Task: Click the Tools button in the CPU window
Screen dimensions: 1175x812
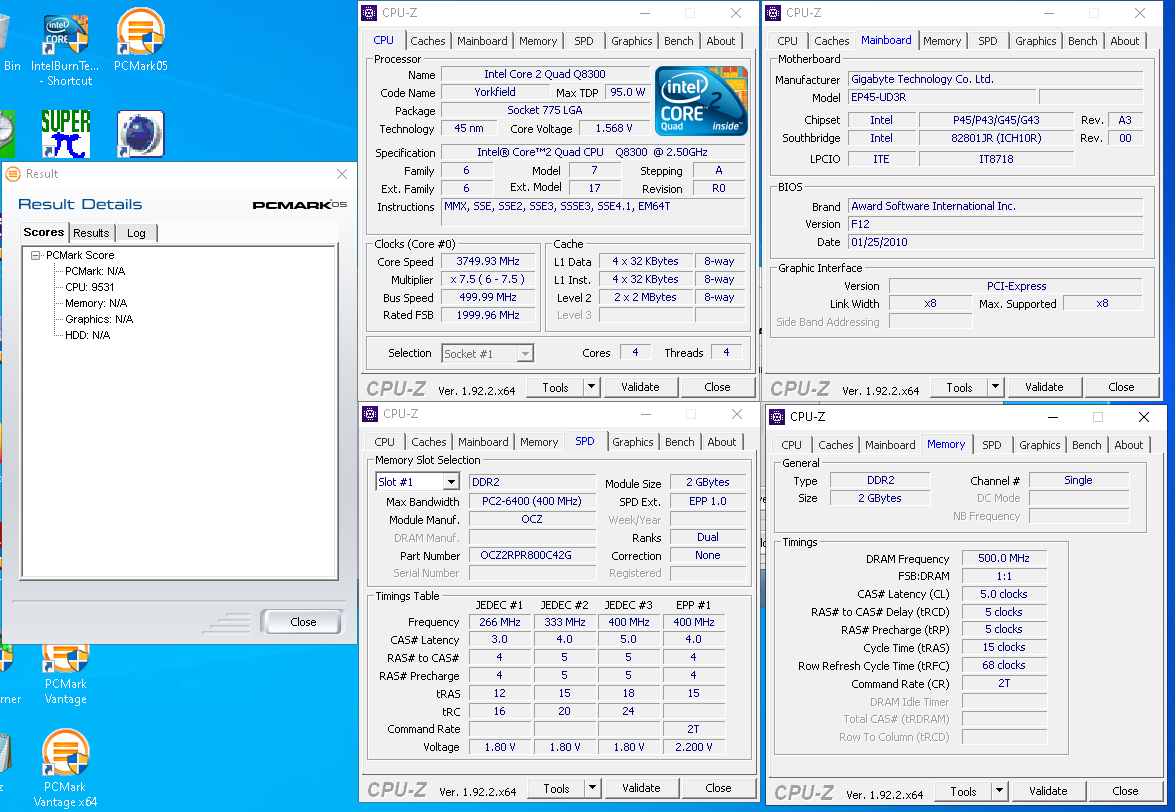Action: coord(555,387)
